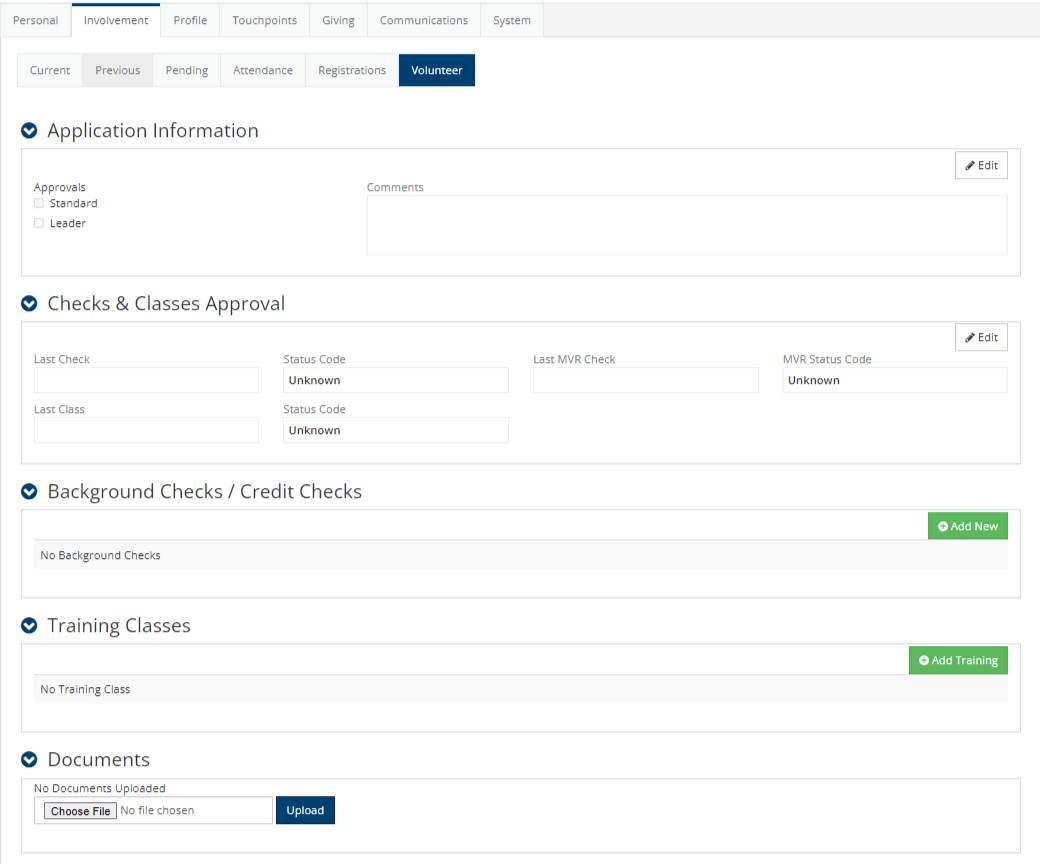Edit the Application Information section
Screen dimensions: 1040x865
(x=982, y=165)
